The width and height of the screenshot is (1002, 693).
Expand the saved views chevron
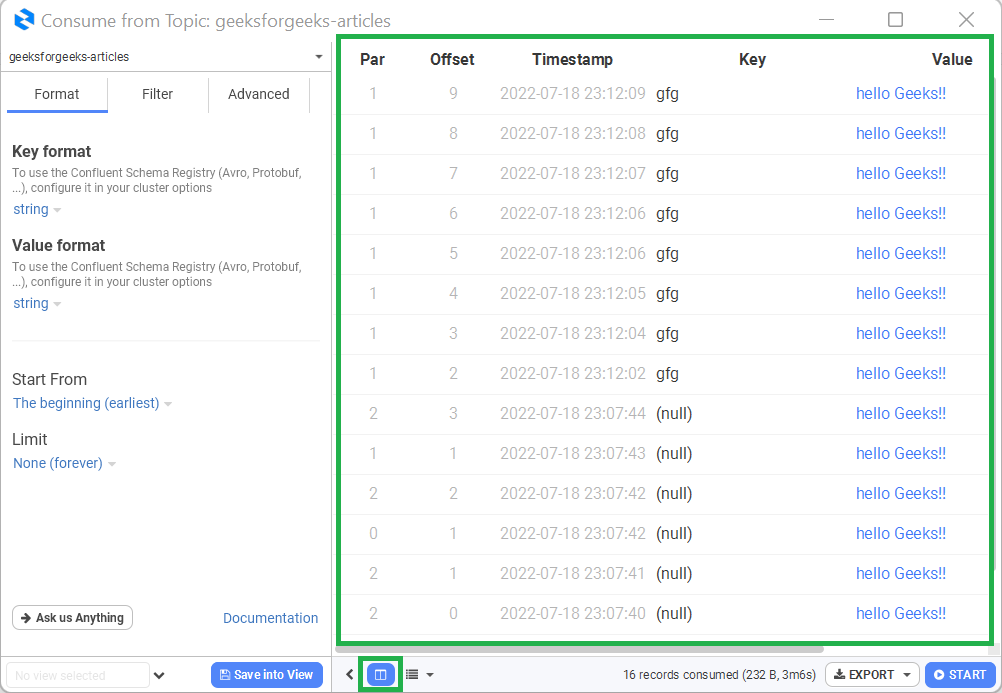pos(159,675)
